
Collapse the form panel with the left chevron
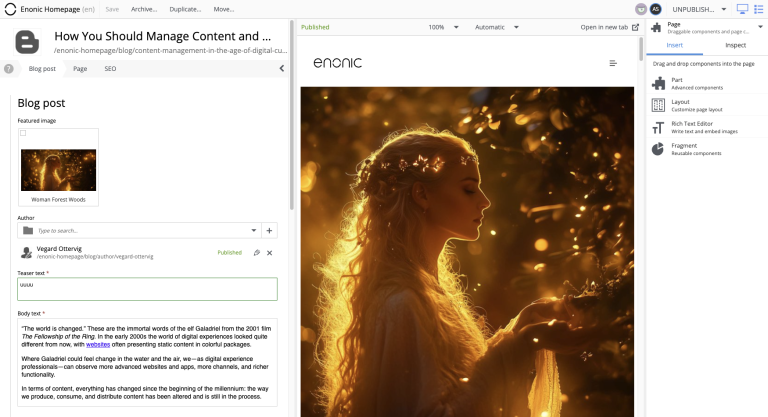point(281,69)
